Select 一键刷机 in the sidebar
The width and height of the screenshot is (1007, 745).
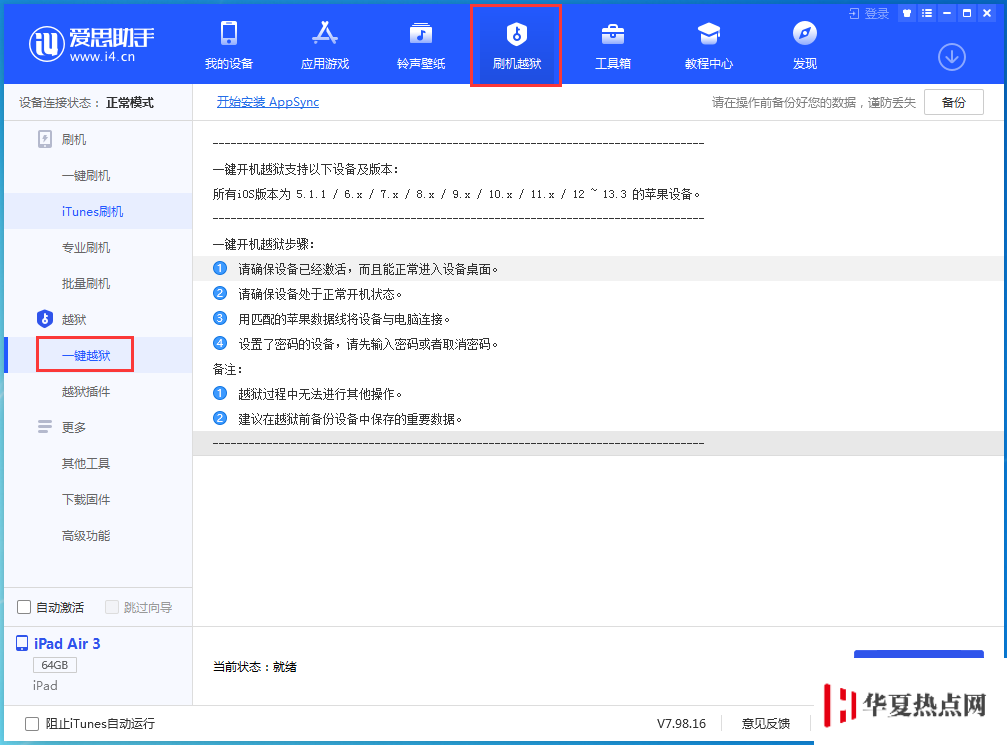tap(86, 175)
